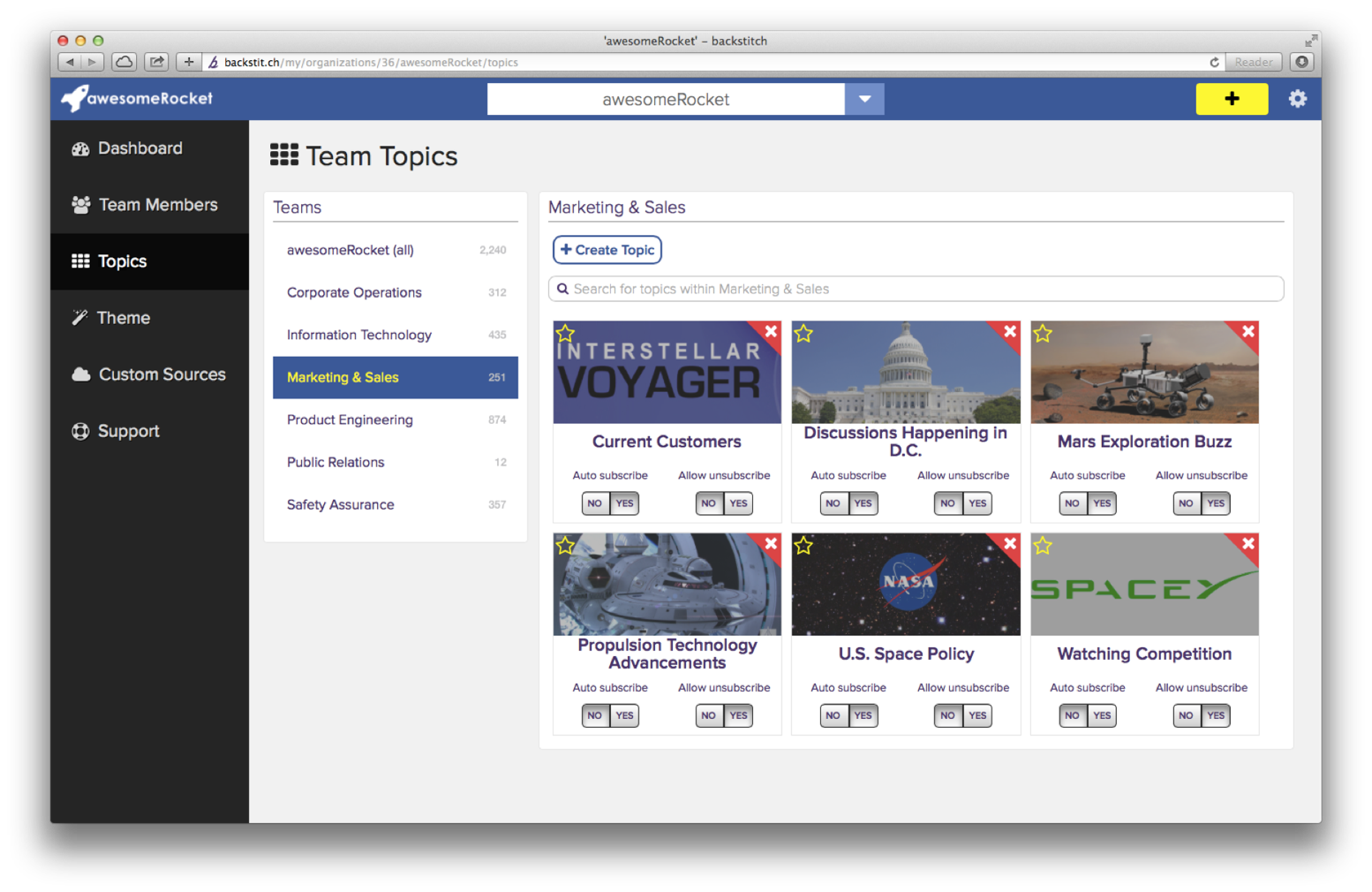This screenshot has width=1372, height=892.
Task: Remove the Watching Competition topic
Action: point(1248,543)
